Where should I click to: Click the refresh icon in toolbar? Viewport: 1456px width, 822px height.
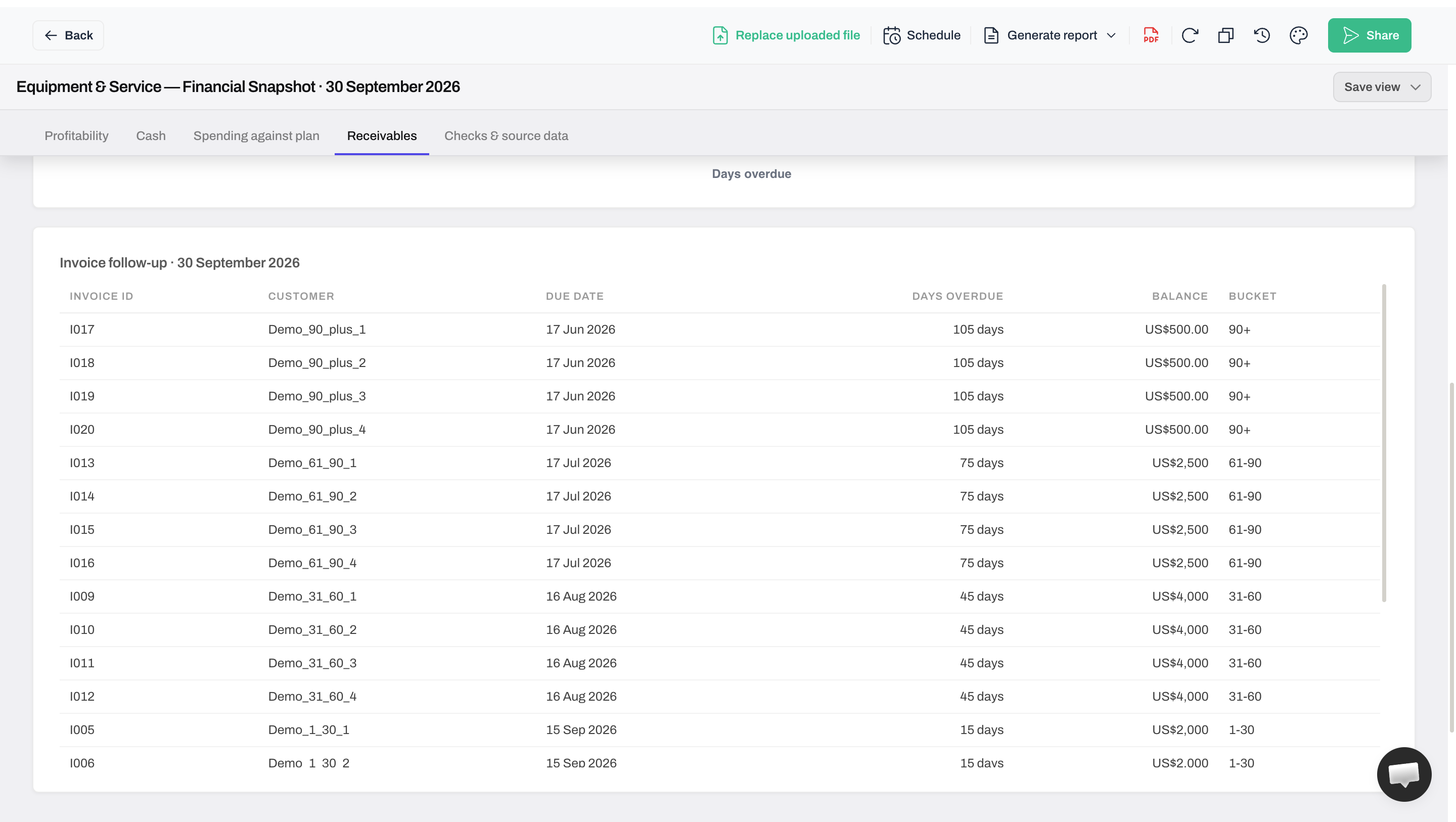(x=1190, y=35)
